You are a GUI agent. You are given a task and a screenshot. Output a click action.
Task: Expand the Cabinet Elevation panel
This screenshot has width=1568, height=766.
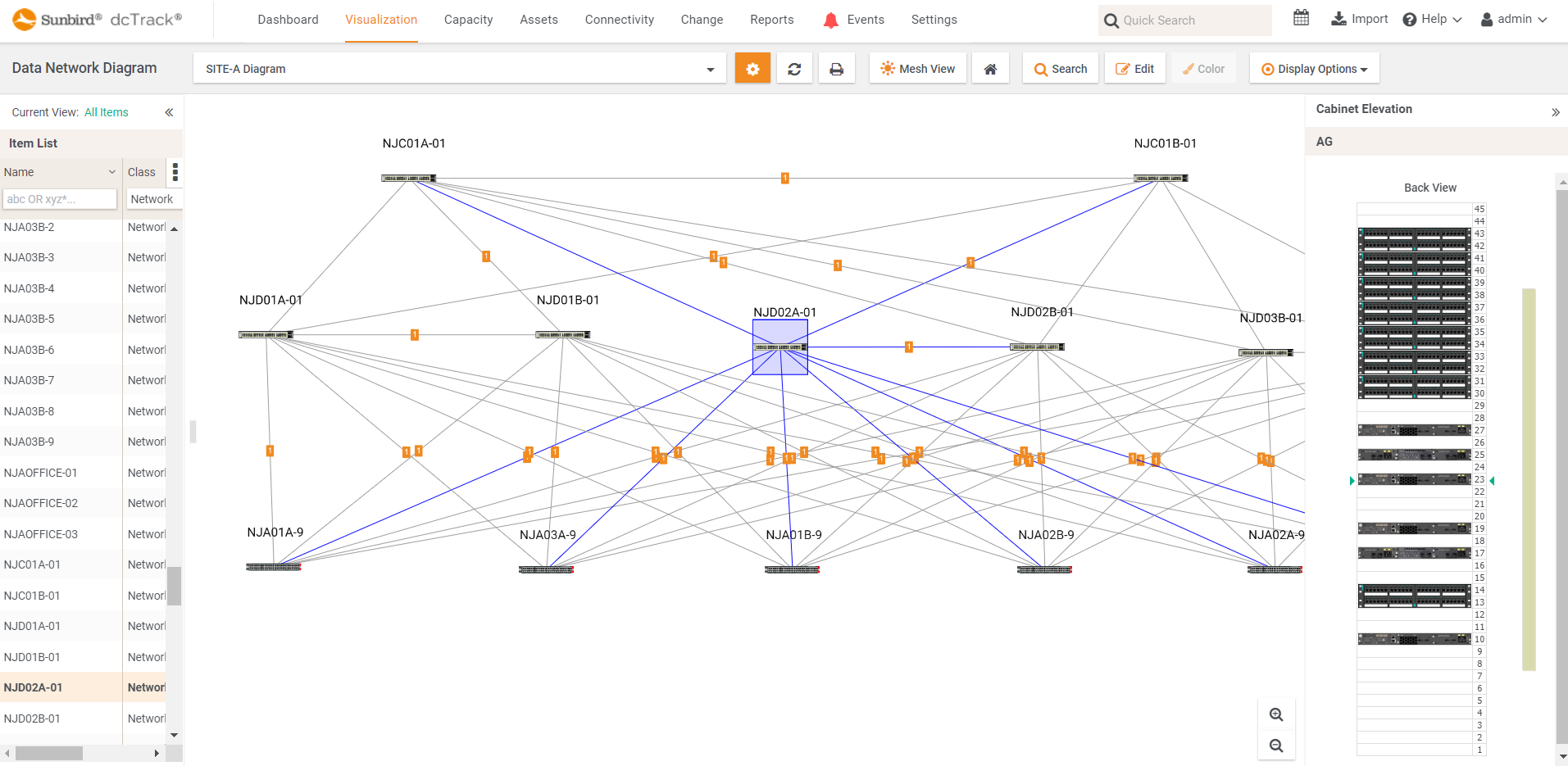point(1556,111)
